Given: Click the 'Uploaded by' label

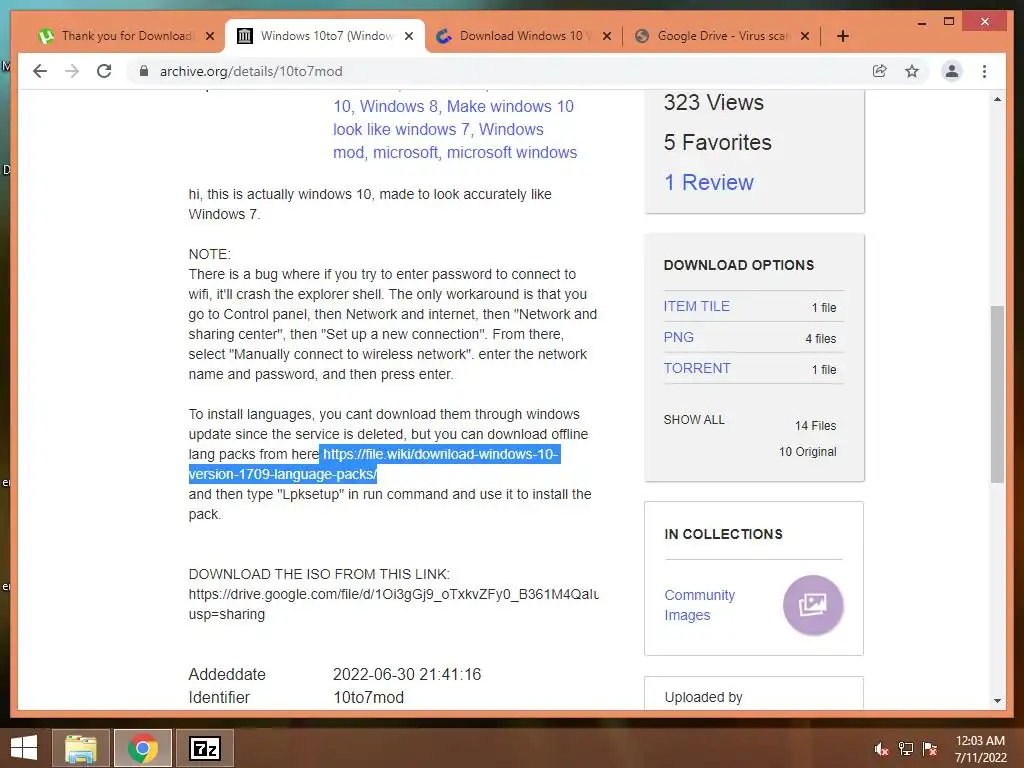Looking at the screenshot, I should pos(703,697).
